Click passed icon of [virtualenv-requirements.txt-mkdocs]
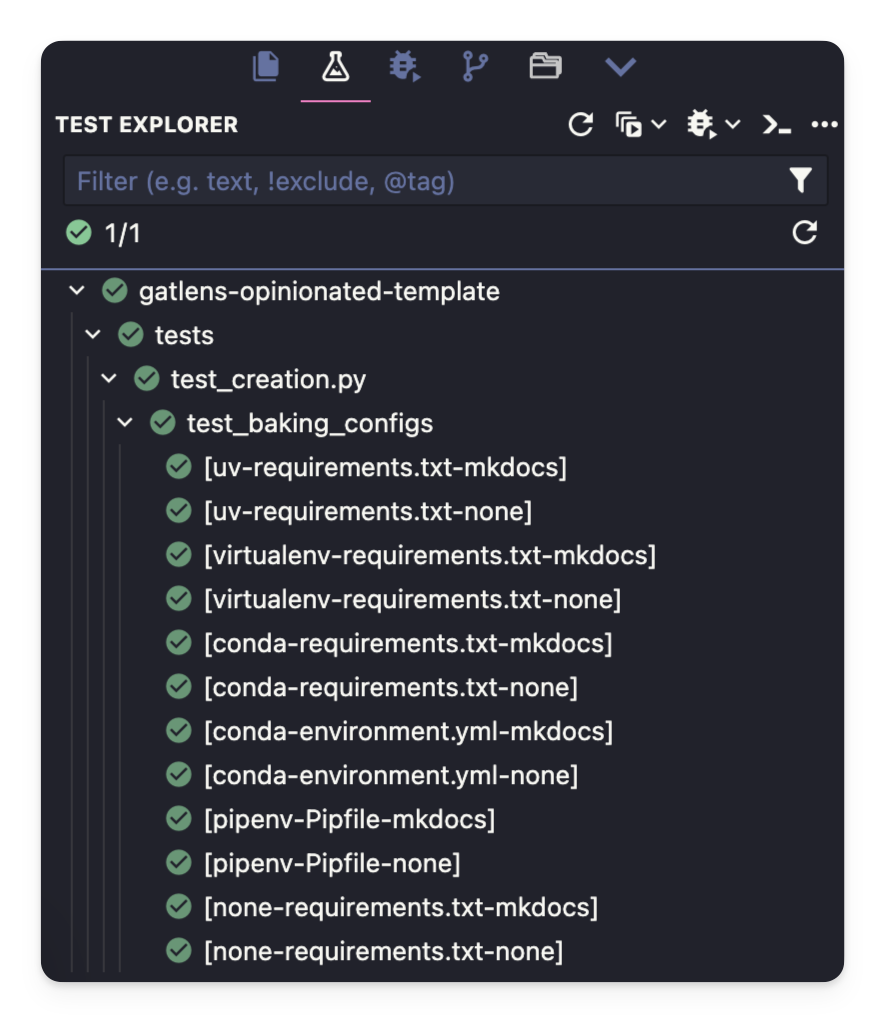The width and height of the screenshot is (885, 1023). point(178,555)
